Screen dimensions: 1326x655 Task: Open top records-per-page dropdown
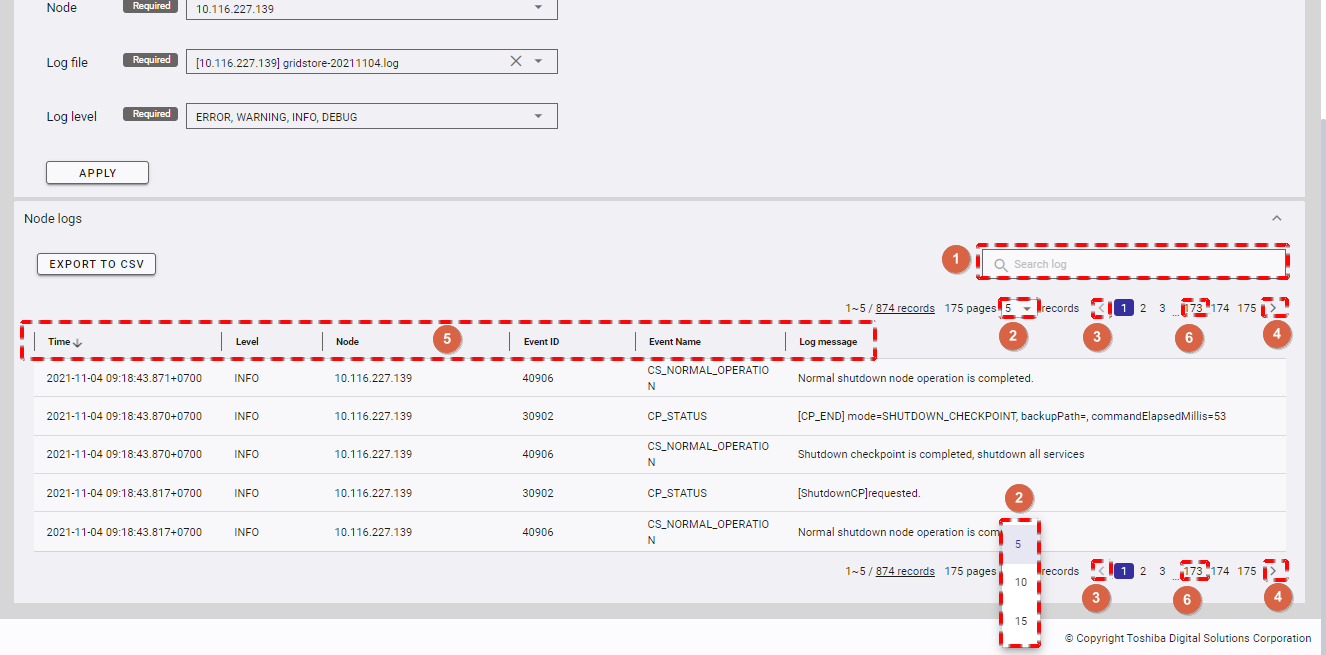coord(1020,308)
